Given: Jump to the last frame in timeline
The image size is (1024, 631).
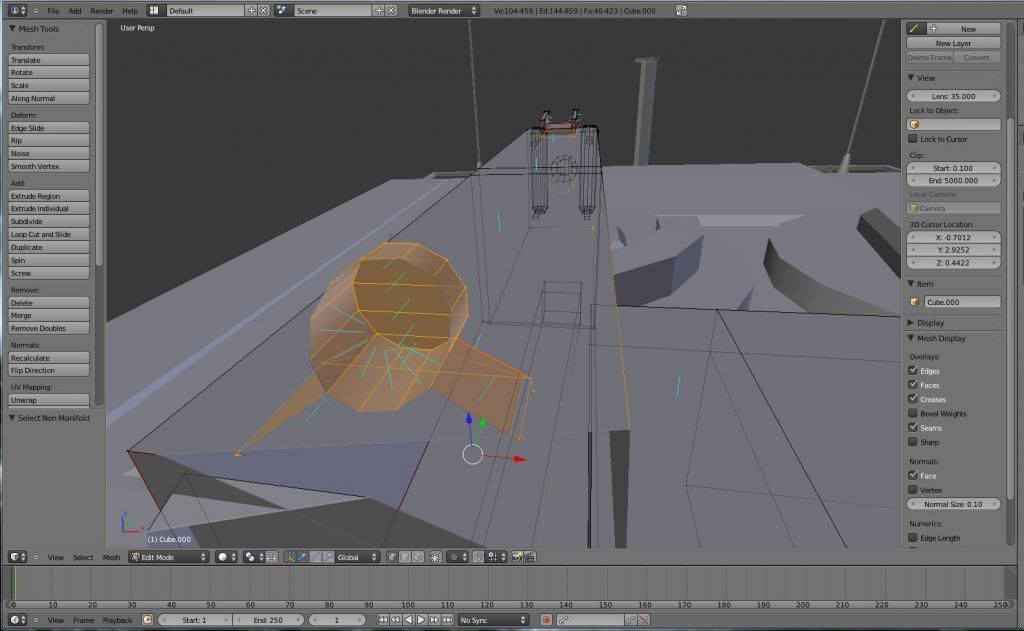Looking at the screenshot, I should [x=446, y=620].
